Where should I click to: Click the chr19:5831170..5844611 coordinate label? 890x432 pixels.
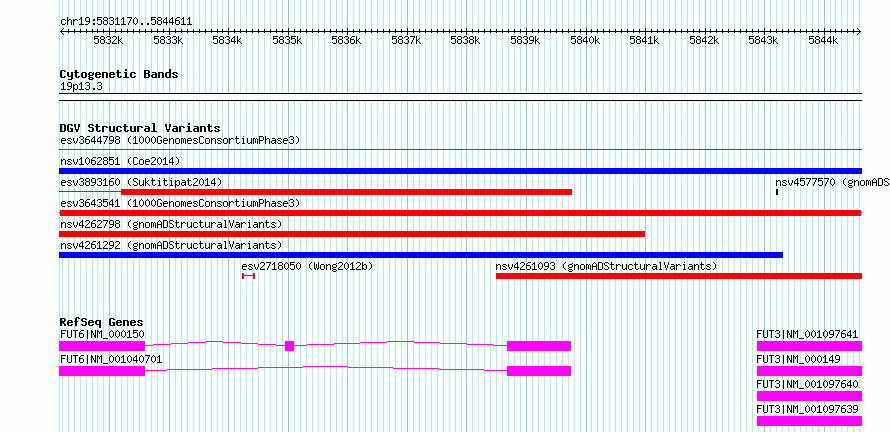coord(126,22)
